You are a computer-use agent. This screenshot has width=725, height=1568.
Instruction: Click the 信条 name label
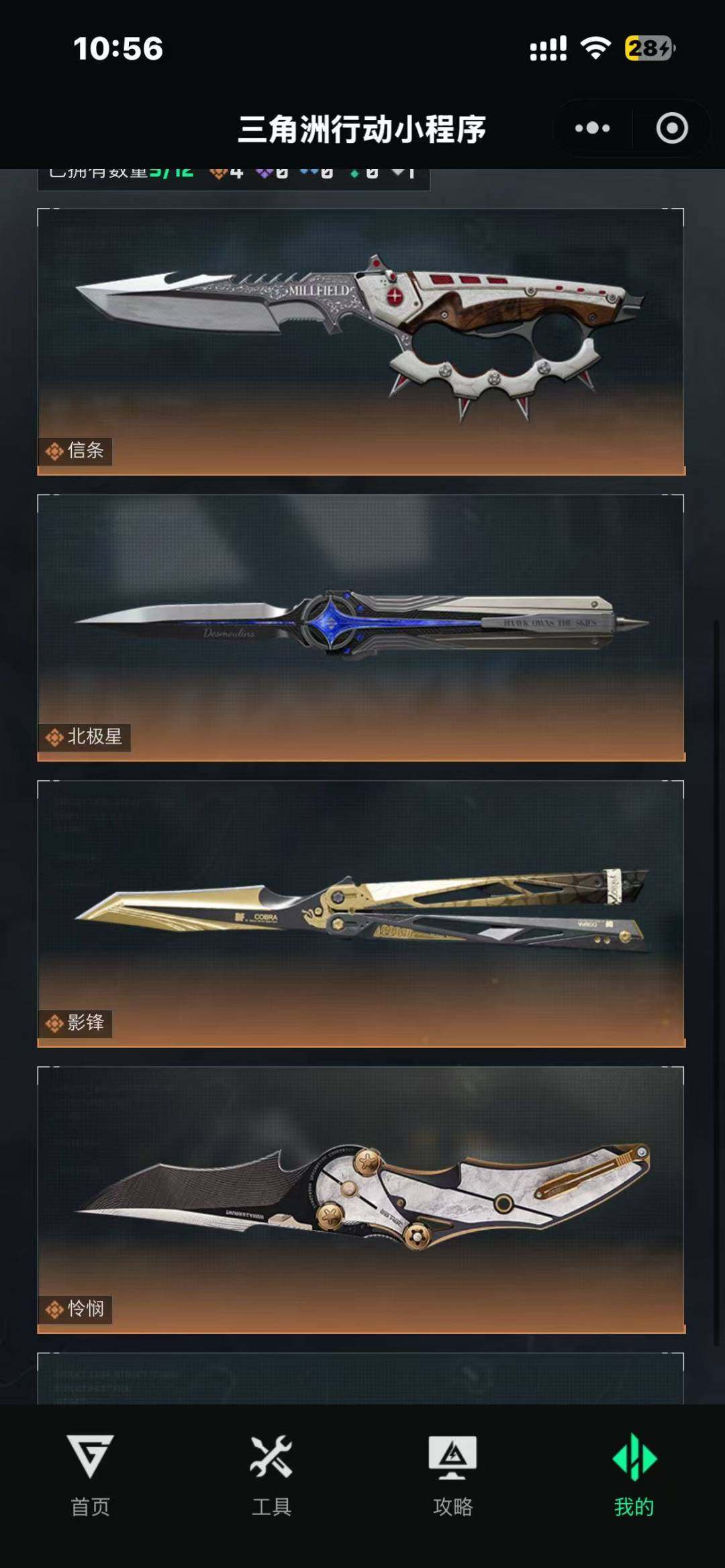click(86, 450)
